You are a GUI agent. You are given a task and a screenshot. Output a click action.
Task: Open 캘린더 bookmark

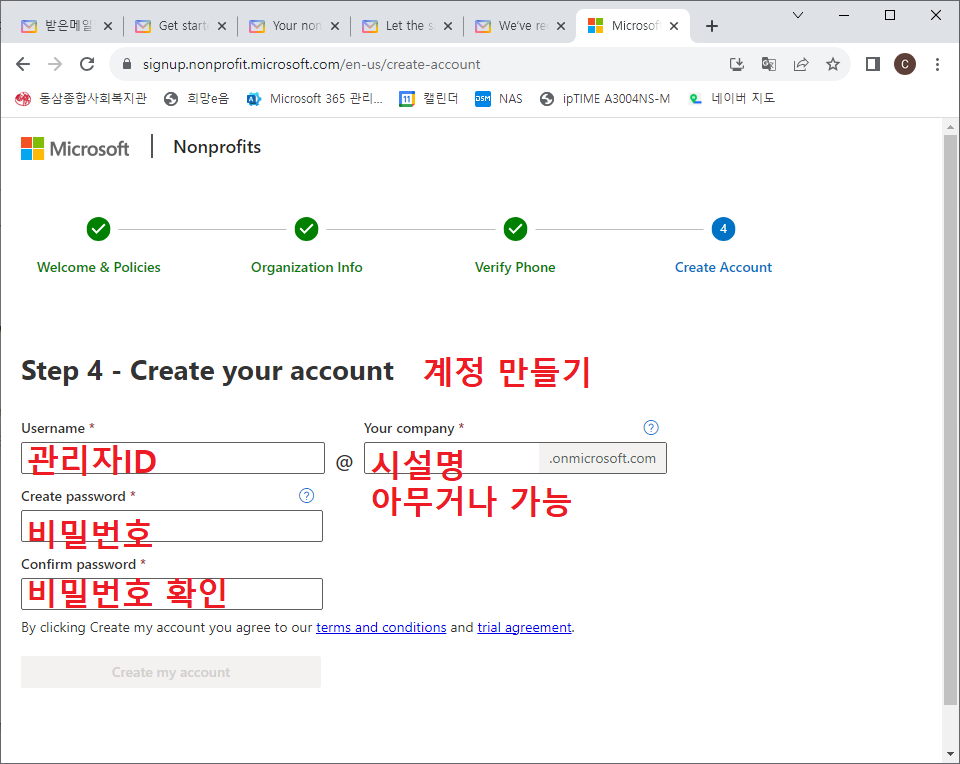tap(429, 99)
